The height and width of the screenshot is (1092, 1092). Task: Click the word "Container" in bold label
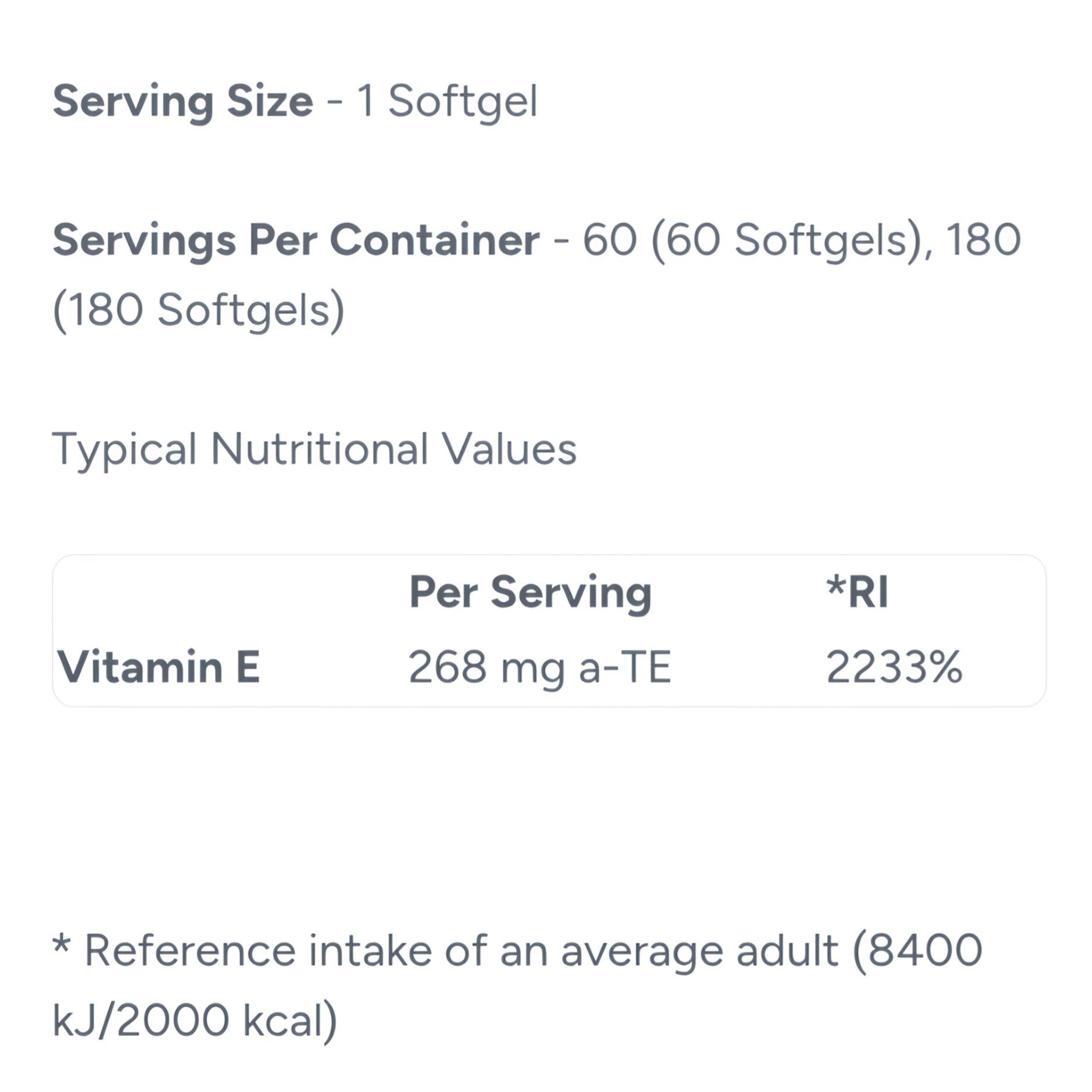coord(434,240)
